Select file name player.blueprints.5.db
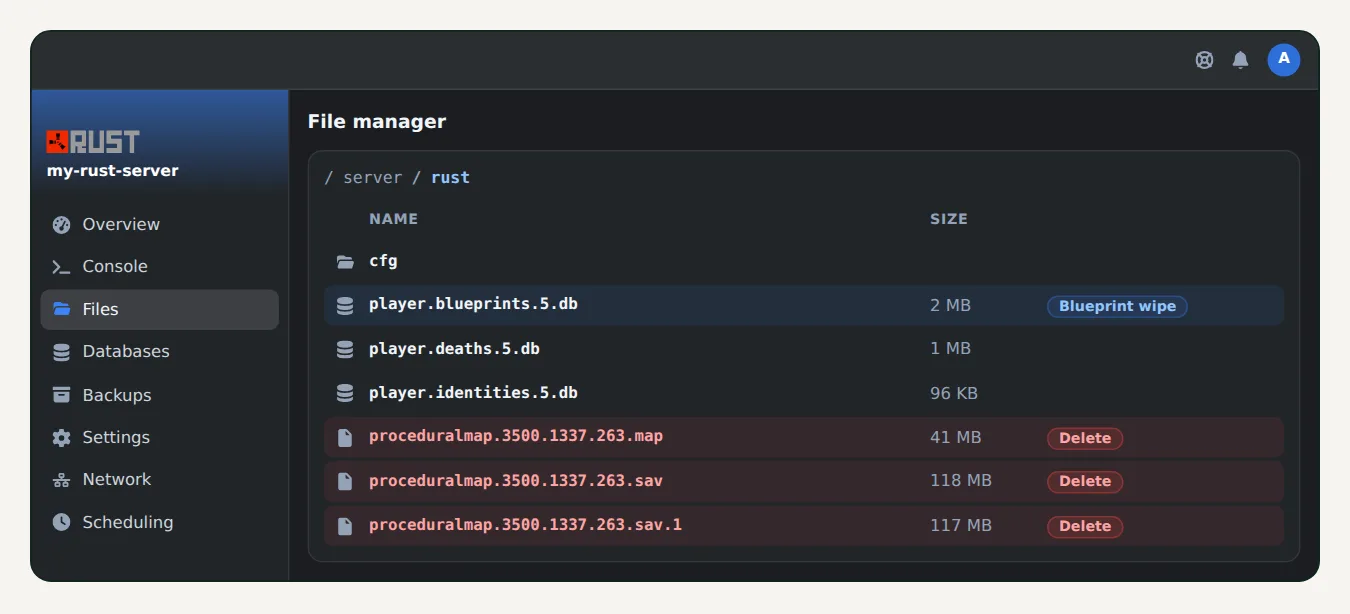 pyautogui.click(x=473, y=304)
